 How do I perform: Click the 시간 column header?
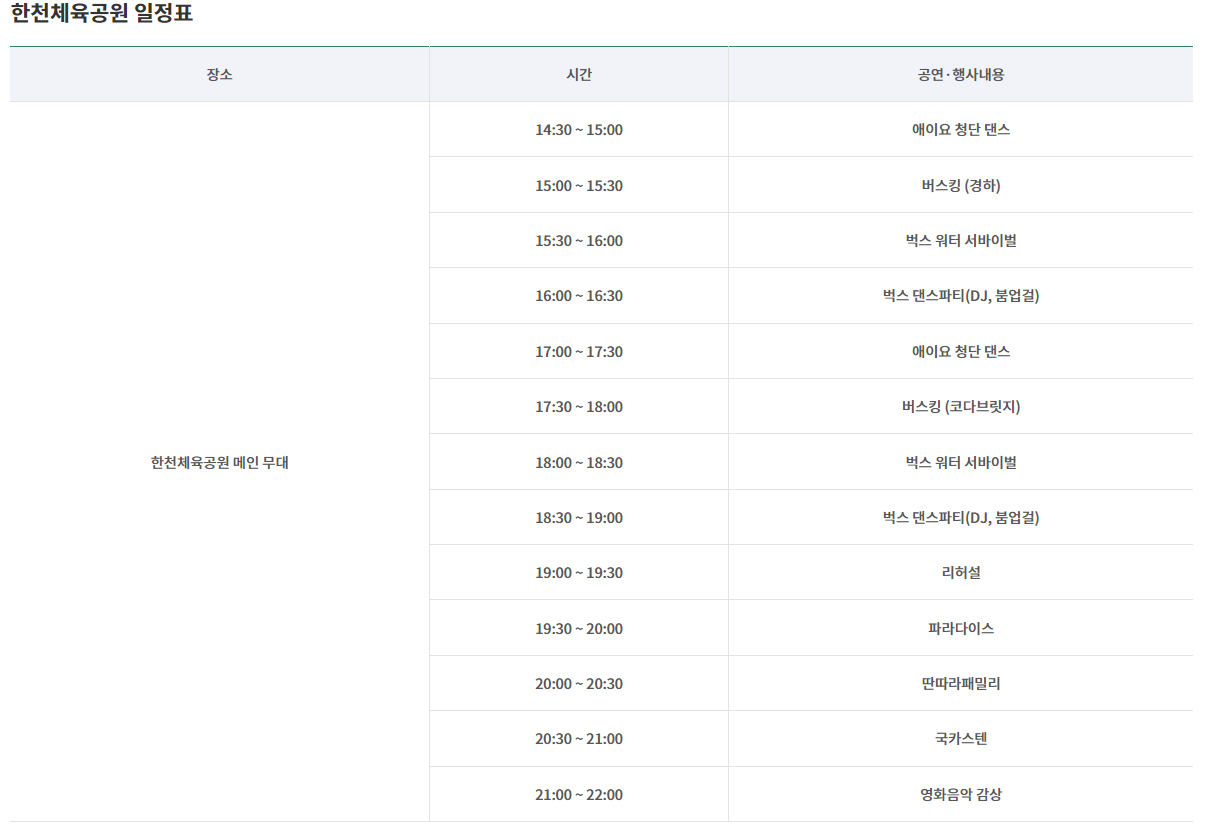point(579,74)
